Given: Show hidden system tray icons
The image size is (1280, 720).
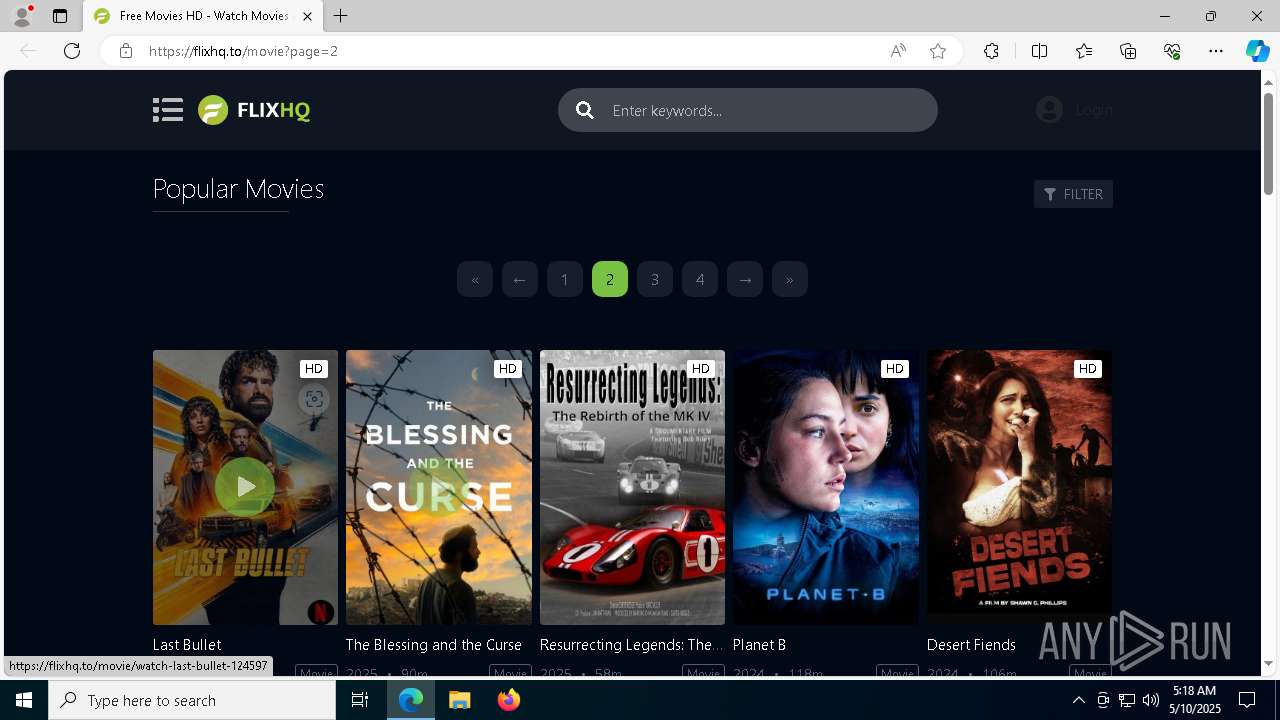Looking at the screenshot, I should pyautogui.click(x=1079, y=700).
